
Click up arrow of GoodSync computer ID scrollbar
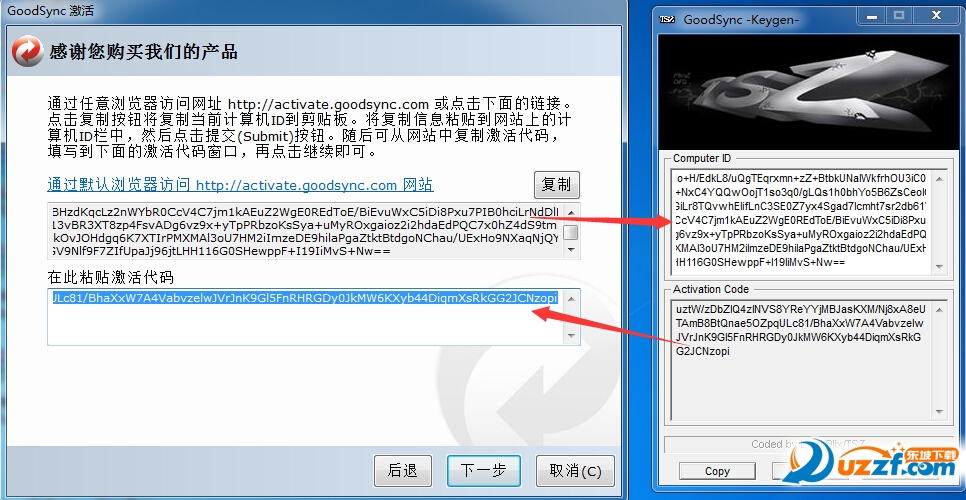[x=571, y=212]
